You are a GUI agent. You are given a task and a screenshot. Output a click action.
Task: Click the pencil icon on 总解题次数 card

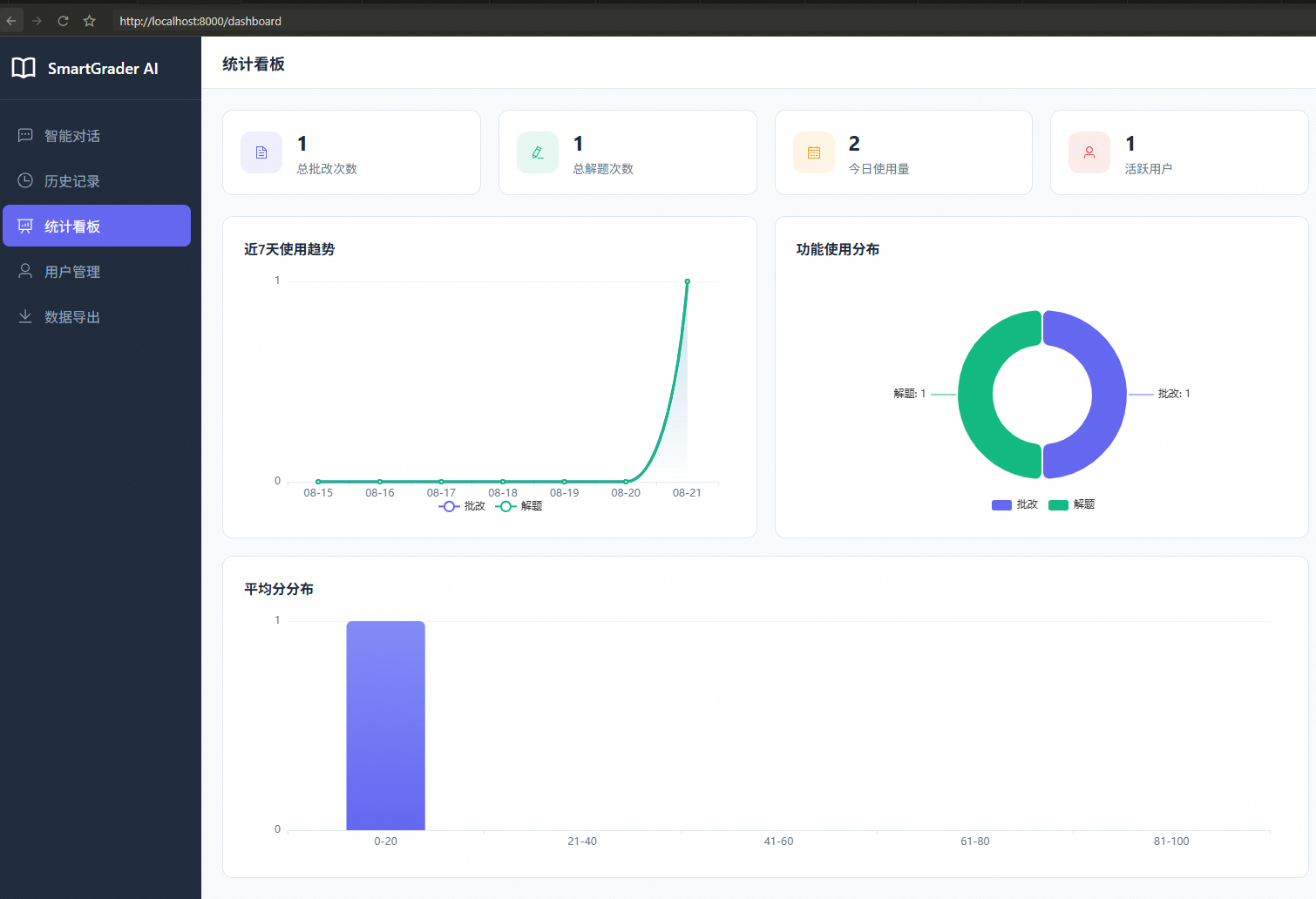click(538, 152)
